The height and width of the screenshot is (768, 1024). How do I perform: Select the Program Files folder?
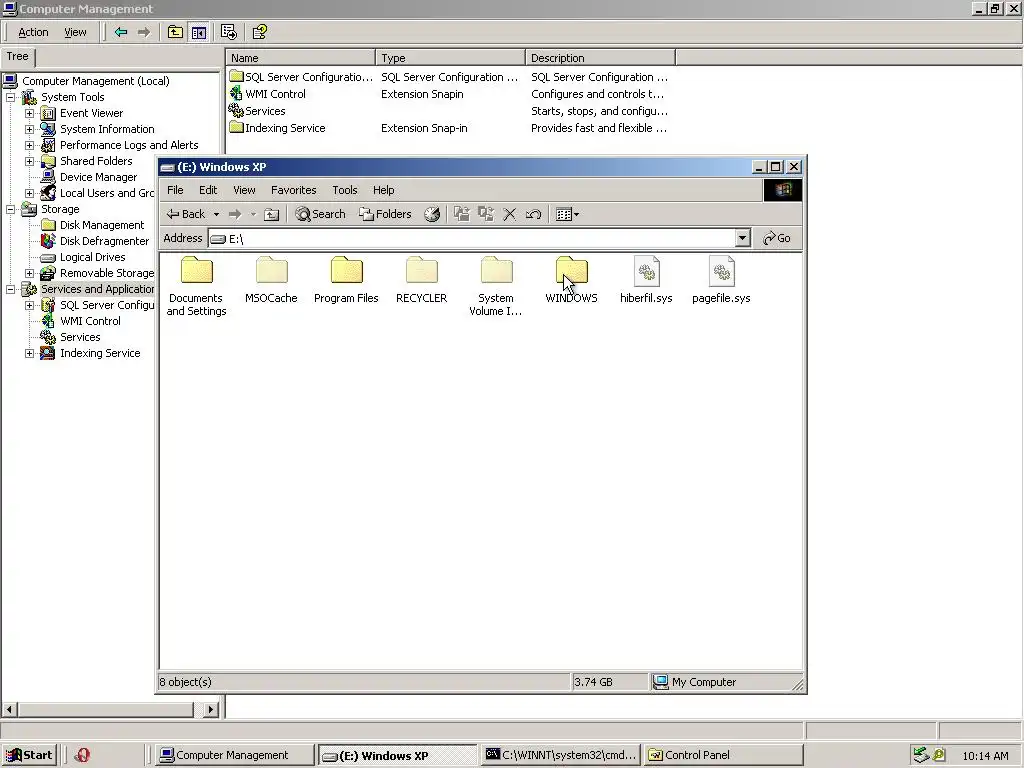pyautogui.click(x=346, y=280)
